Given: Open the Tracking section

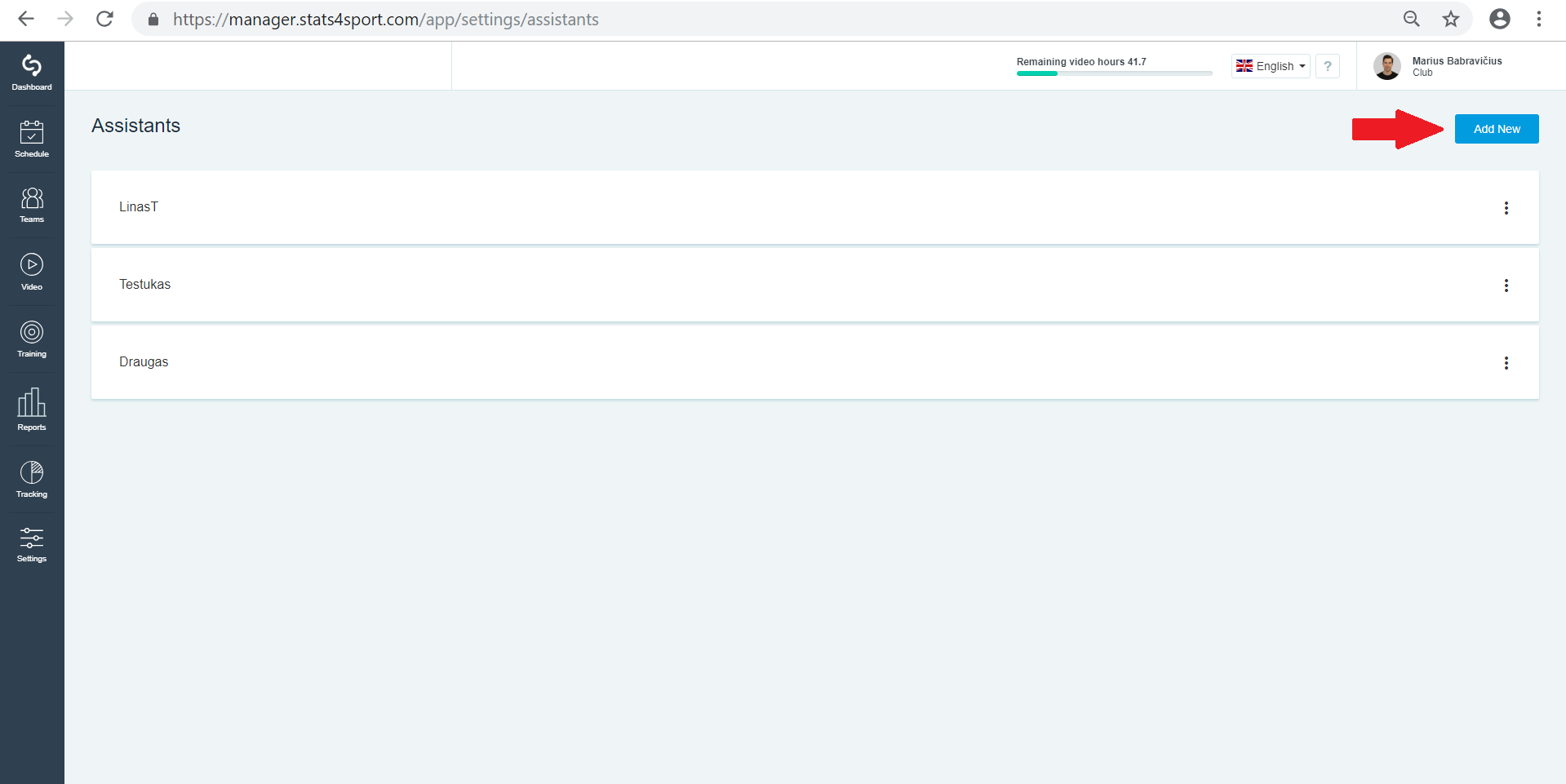Looking at the screenshot, I should pos(32,480).
